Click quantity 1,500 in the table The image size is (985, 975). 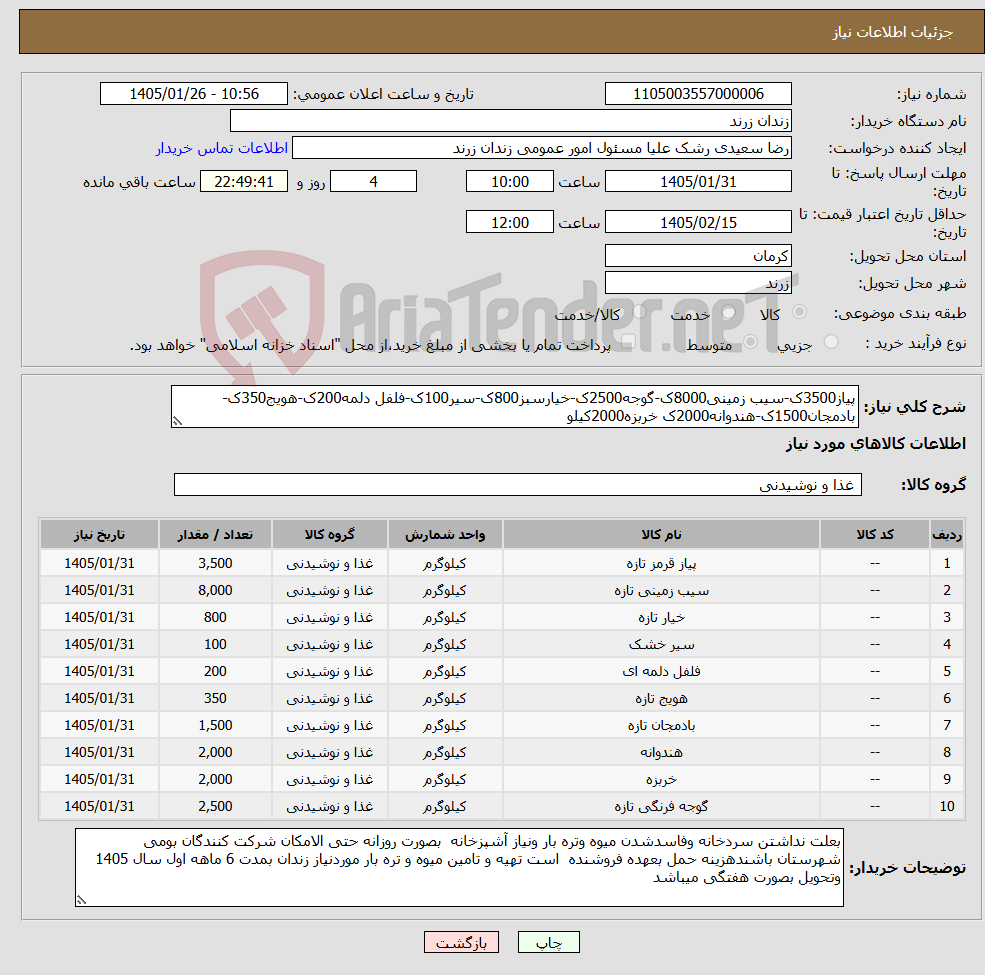click(215, 726)
